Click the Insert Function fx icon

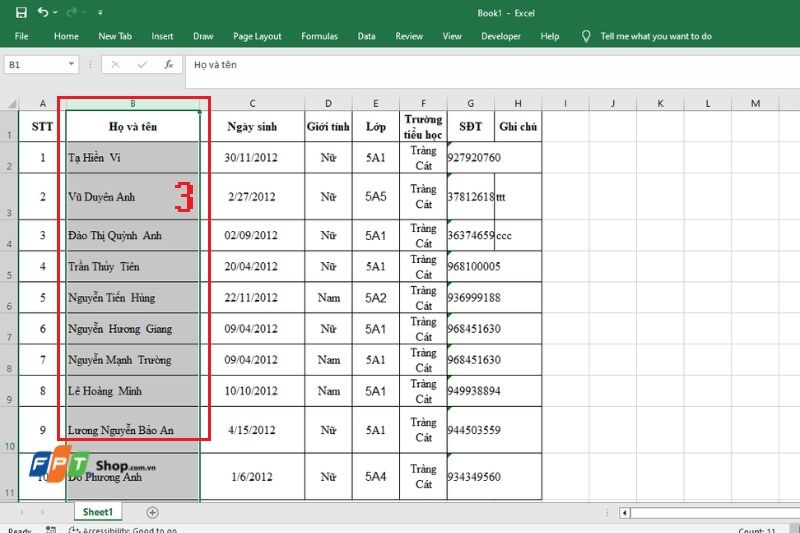(x=169, y=64)
